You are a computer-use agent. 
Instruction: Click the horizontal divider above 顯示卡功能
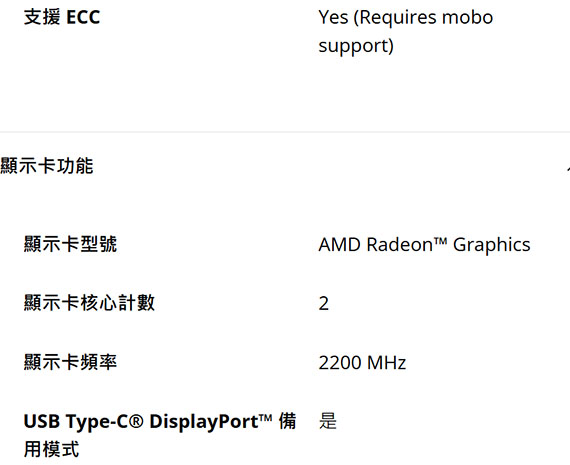point(285,132)
